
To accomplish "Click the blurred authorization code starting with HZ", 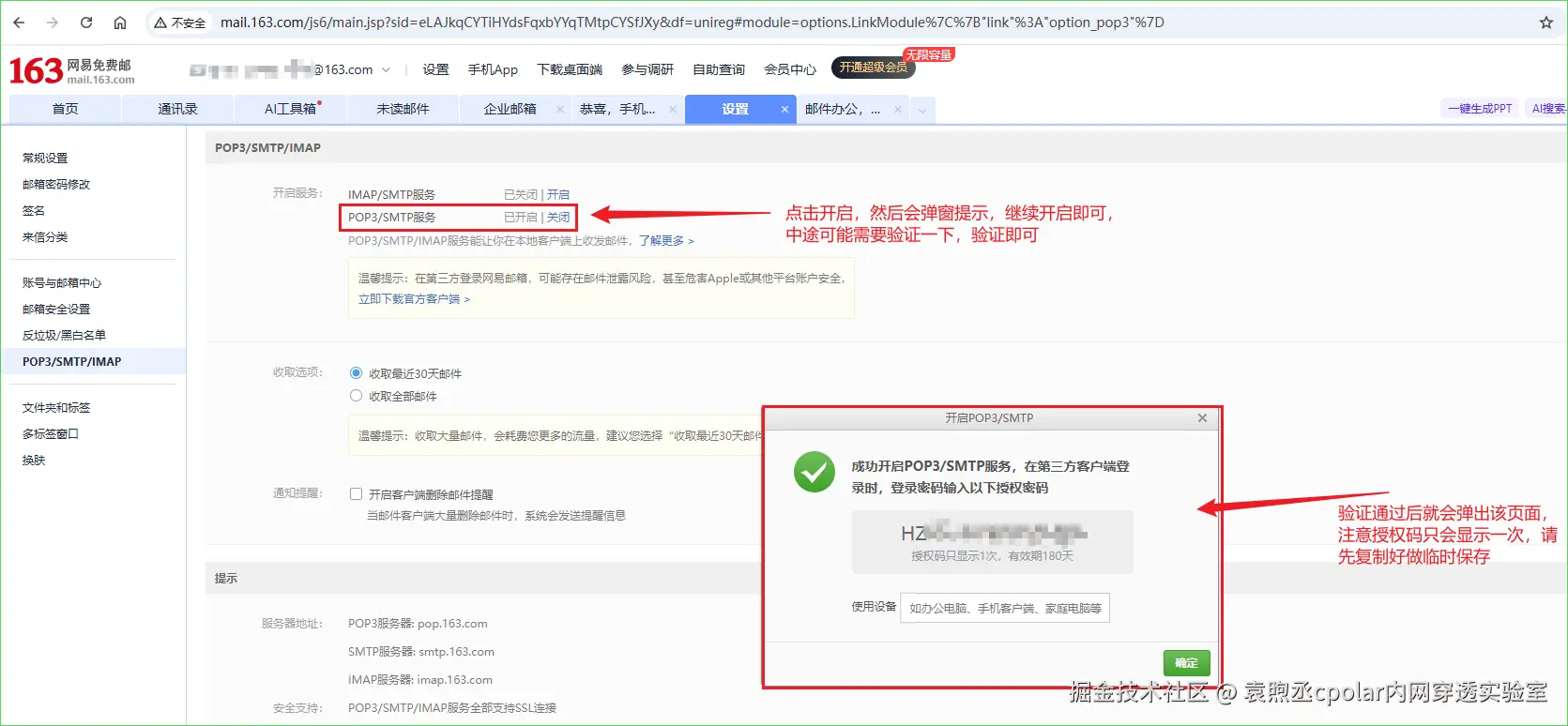I will coord(993,534).
